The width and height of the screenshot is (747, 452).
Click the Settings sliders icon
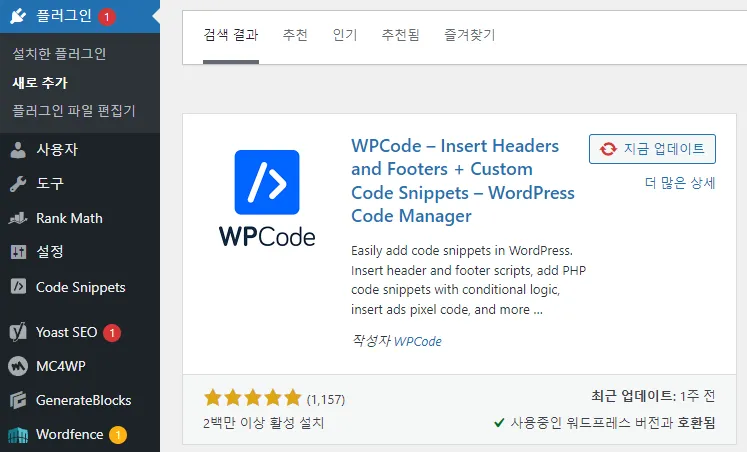click(18, 251)
